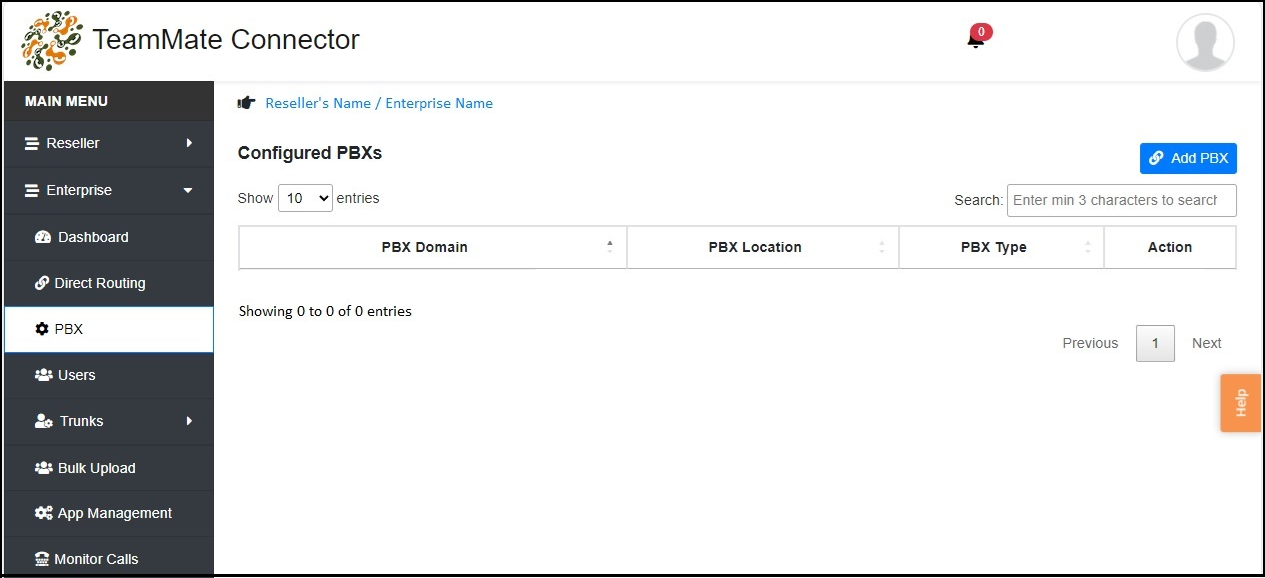Image resolution: width=1265 pixels, height=578 pixels.
Task: Click the Reseller menu list icon
Action: 32,143
